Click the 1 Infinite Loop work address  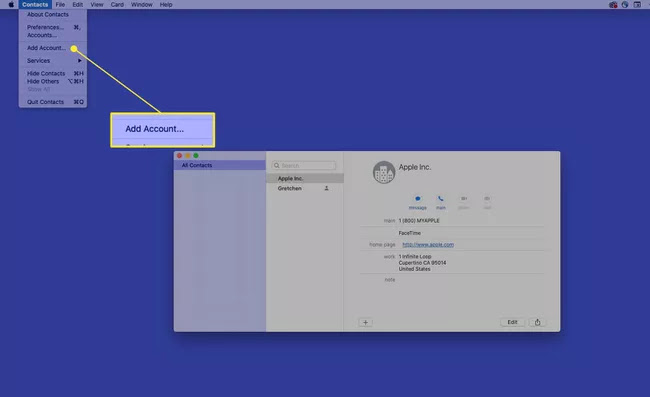(x=422, y=263)
